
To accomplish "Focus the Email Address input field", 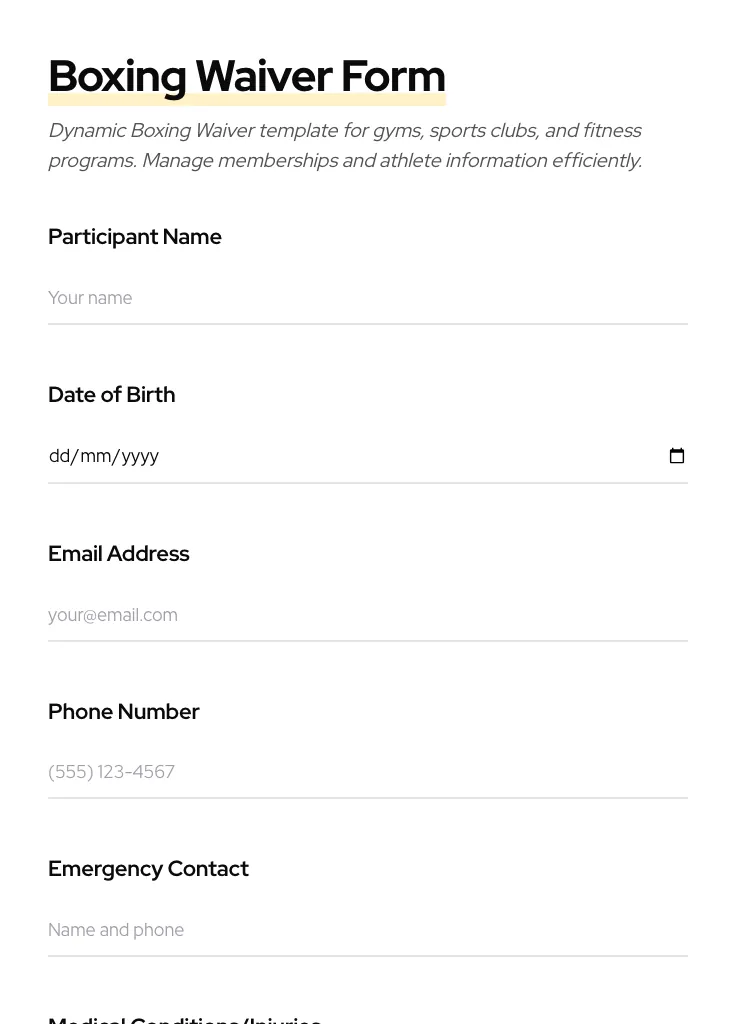I will tap(367, 615).
